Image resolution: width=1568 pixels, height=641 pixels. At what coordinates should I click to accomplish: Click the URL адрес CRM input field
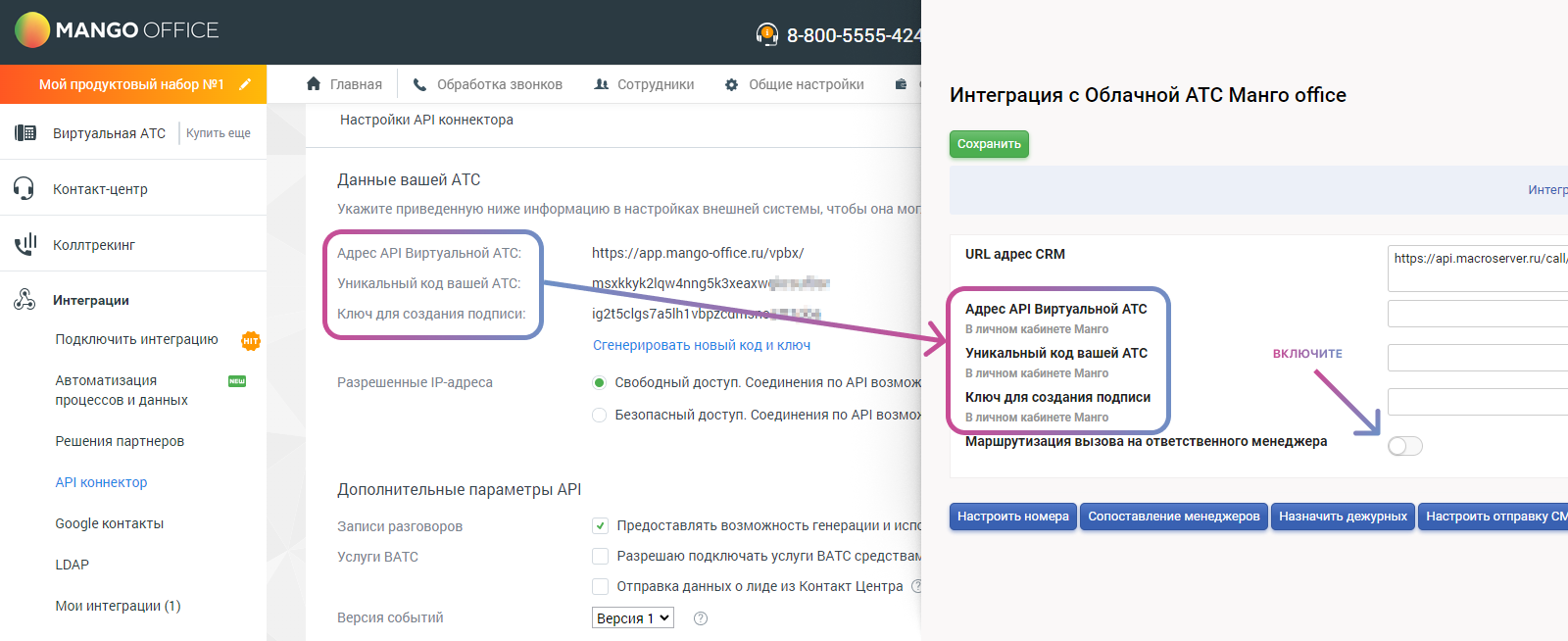[1477, 268]
